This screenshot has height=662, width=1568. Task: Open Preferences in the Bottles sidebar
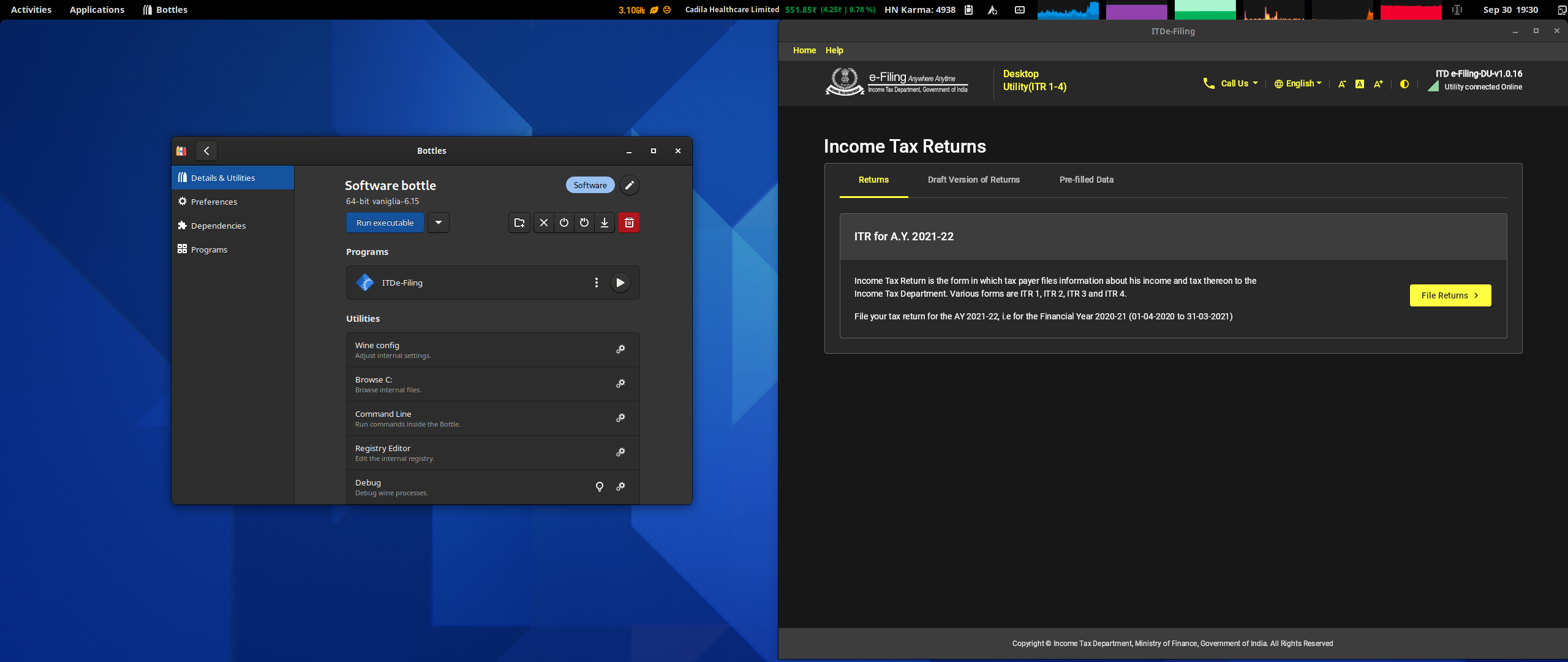point(233,202)
